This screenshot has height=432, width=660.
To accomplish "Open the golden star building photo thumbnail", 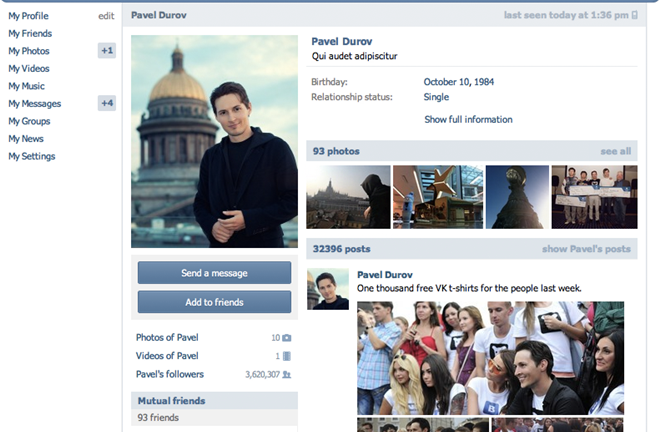I will [438, 197].
